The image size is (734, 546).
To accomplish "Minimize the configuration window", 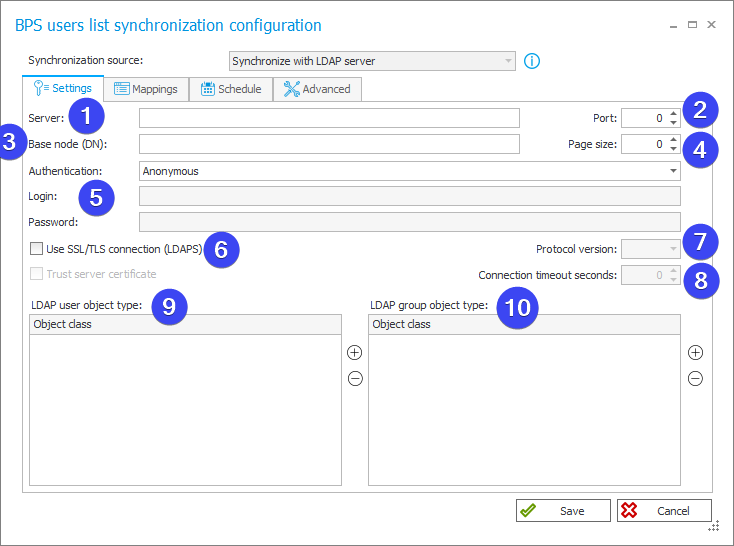I will tap(673, 26).
